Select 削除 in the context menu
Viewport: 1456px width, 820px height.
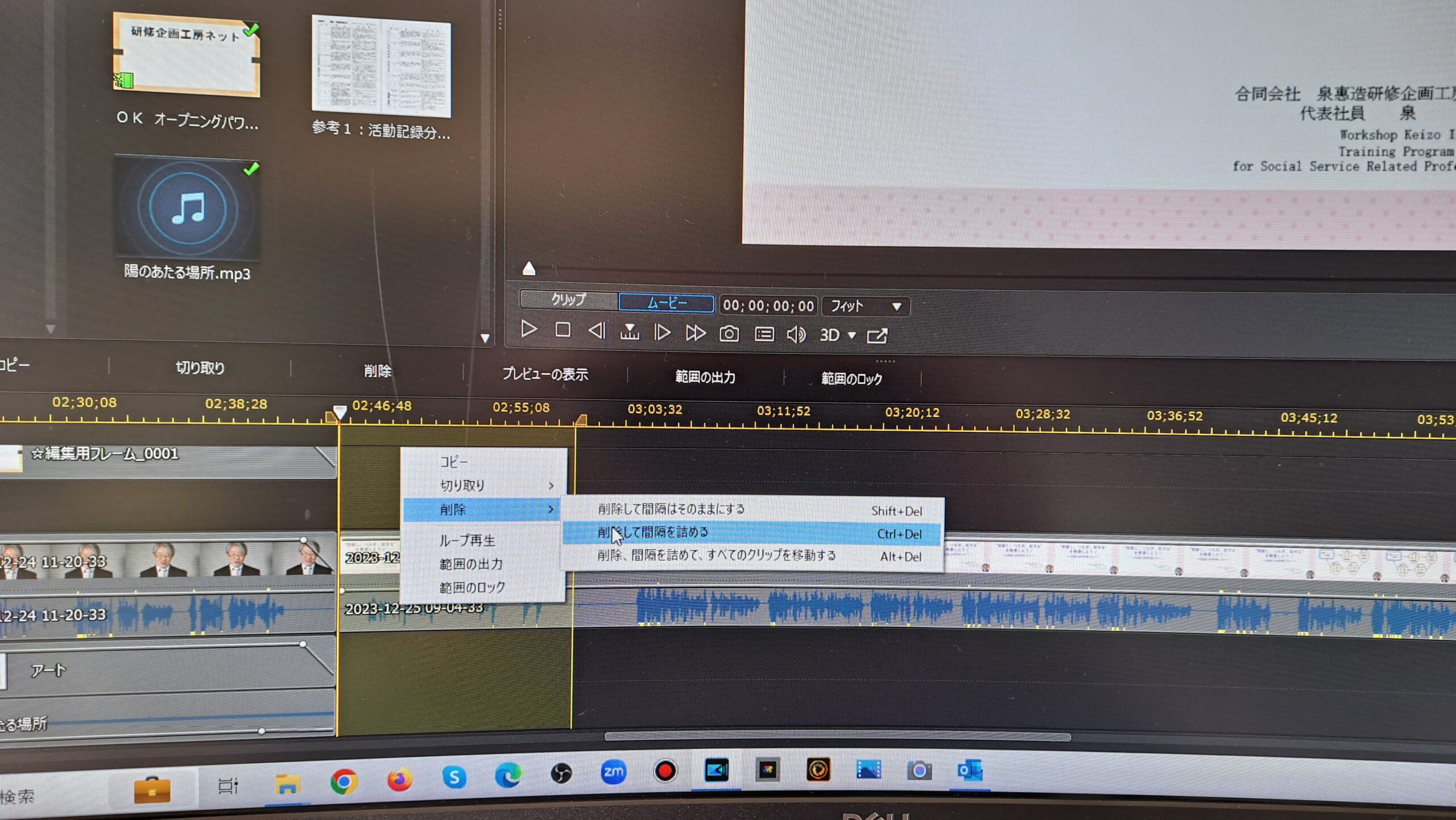click(x=482, y=510)
